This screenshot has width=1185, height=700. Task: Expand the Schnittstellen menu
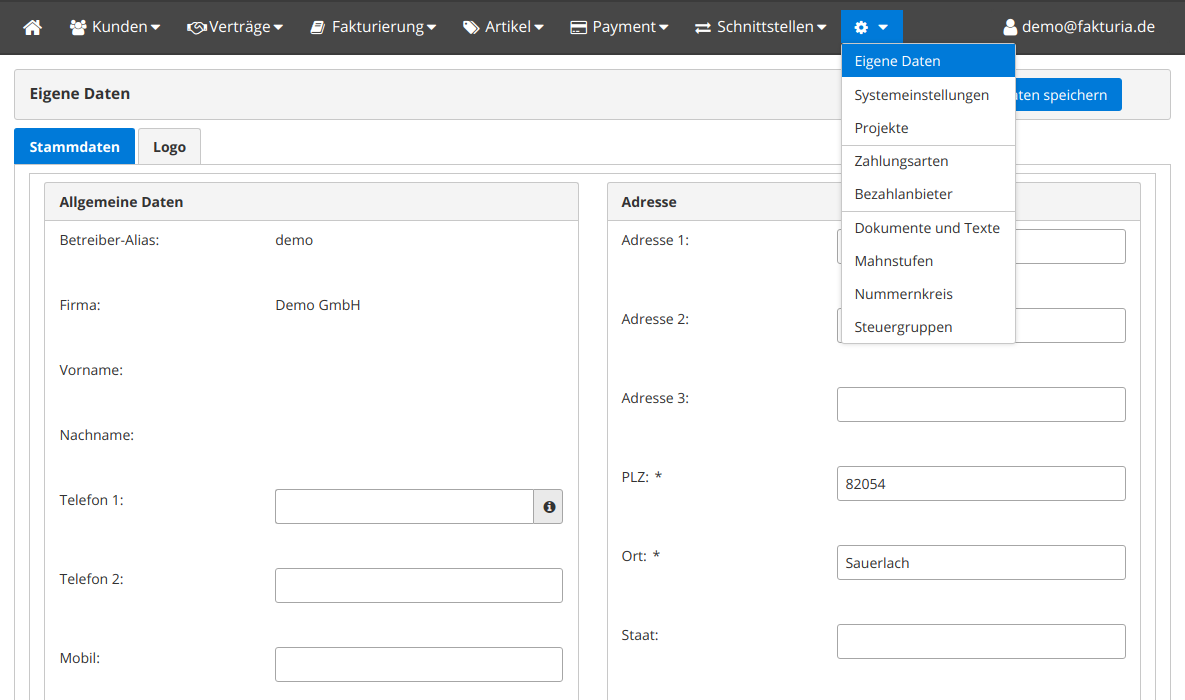point(761,28)
